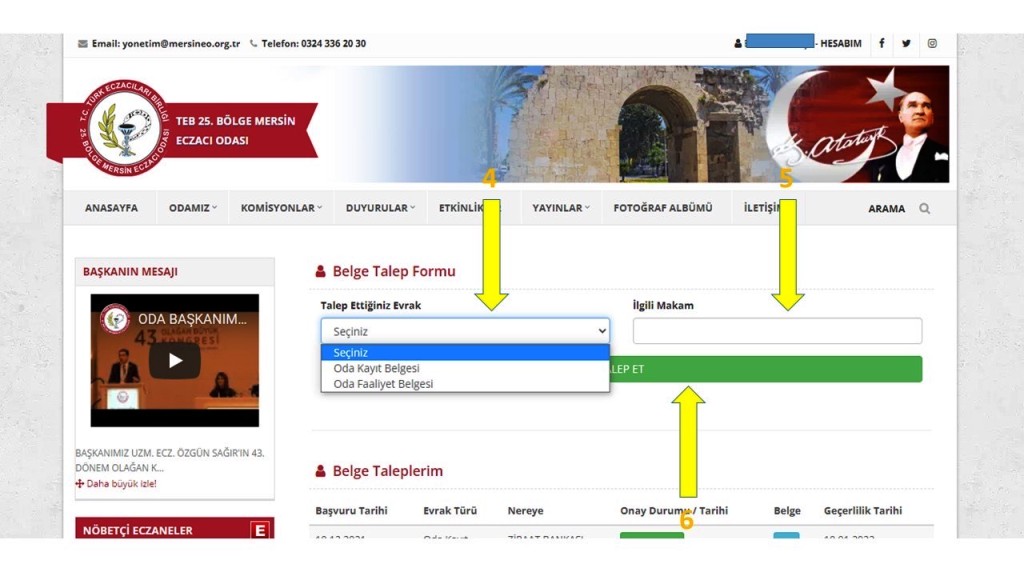The width and height of the screenshot is (1024, 576).
Task: Click the search magnifier icon
Action: (x=924, y=209)
